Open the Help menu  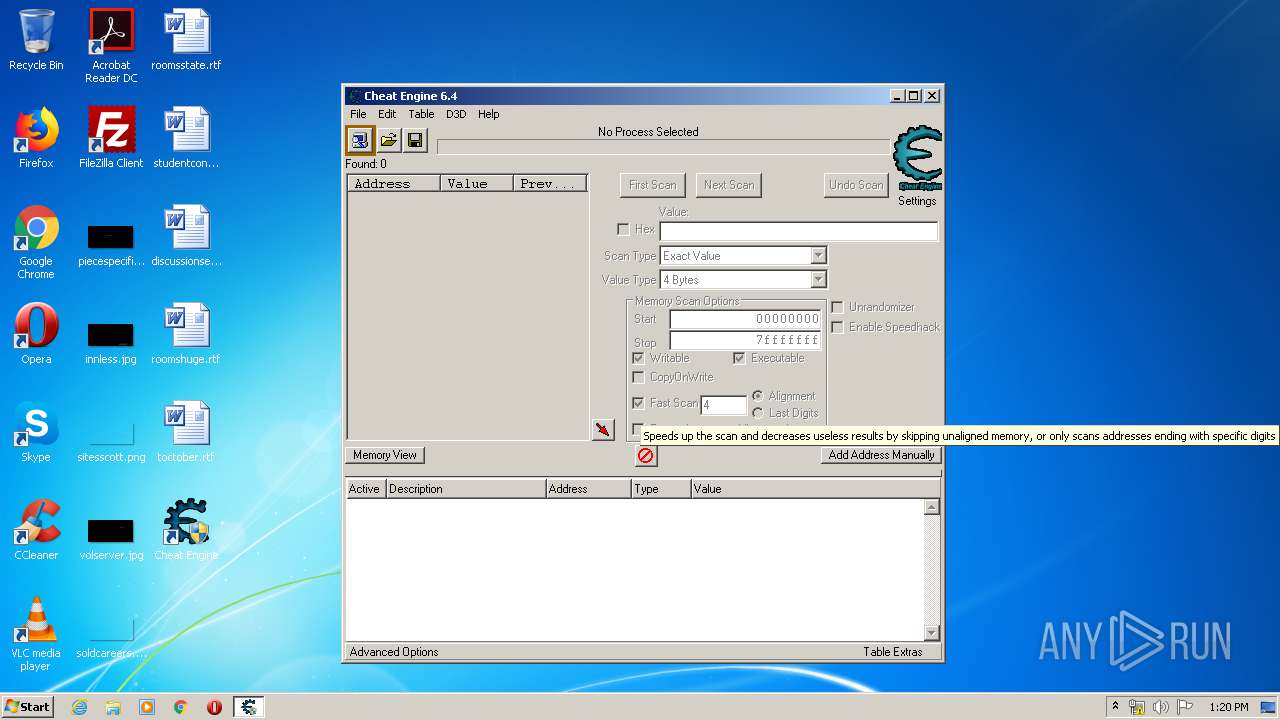[x=488, y=114]
